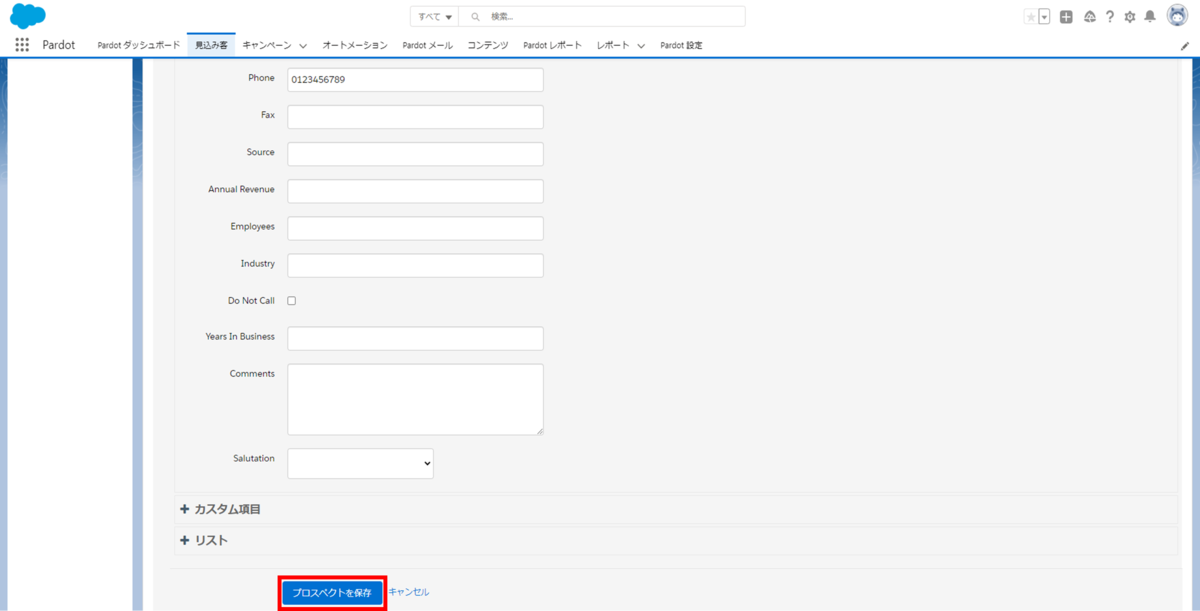Select the 見込み客 tab
This screenshot has height=611, width=1200.
coord(211,45)
